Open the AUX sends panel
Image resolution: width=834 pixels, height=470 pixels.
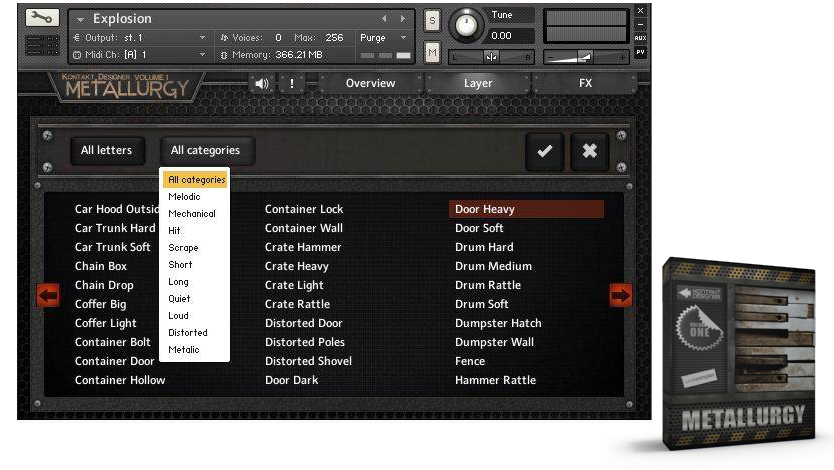pos(640,38)
